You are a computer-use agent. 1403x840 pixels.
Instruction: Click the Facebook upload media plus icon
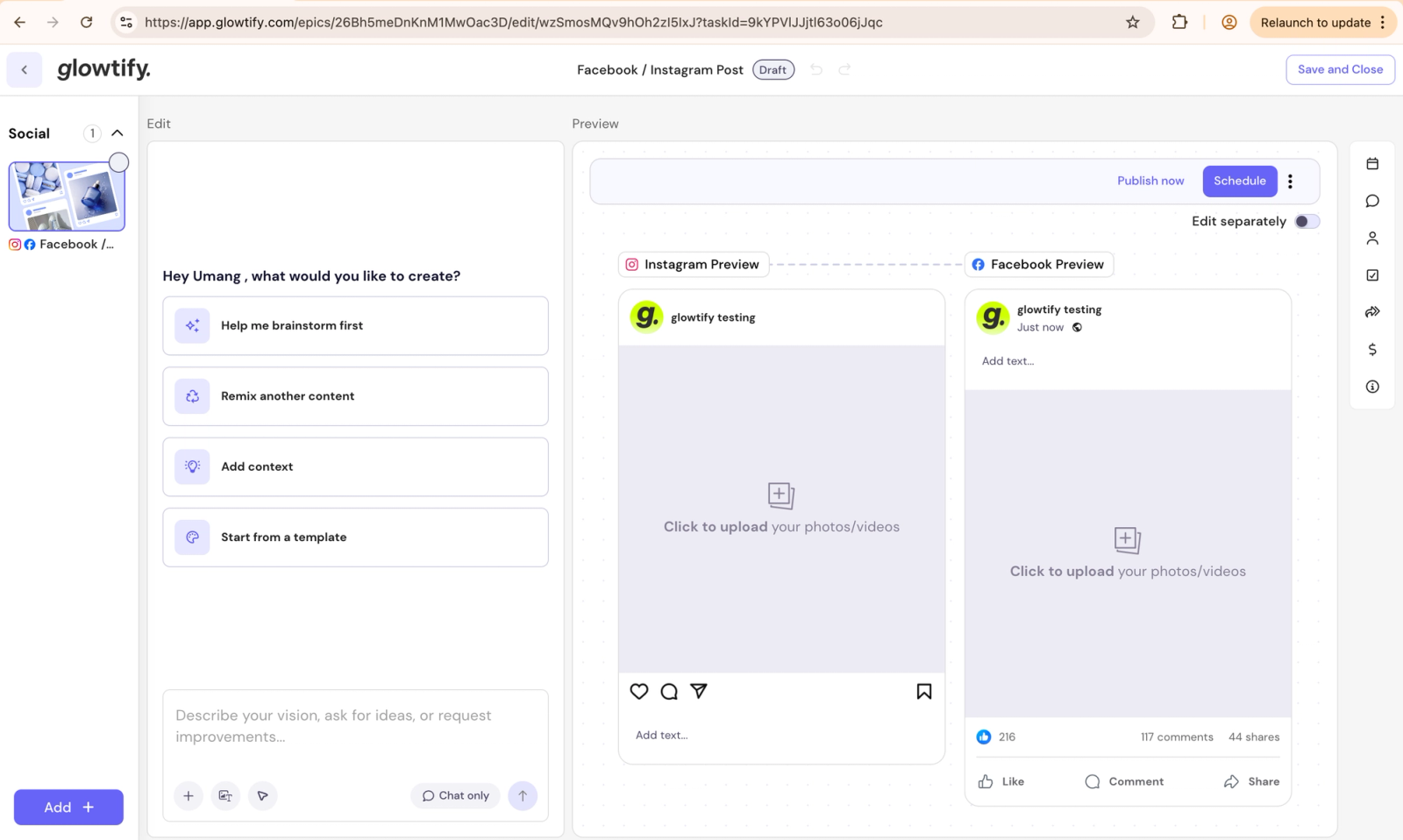1128,540
